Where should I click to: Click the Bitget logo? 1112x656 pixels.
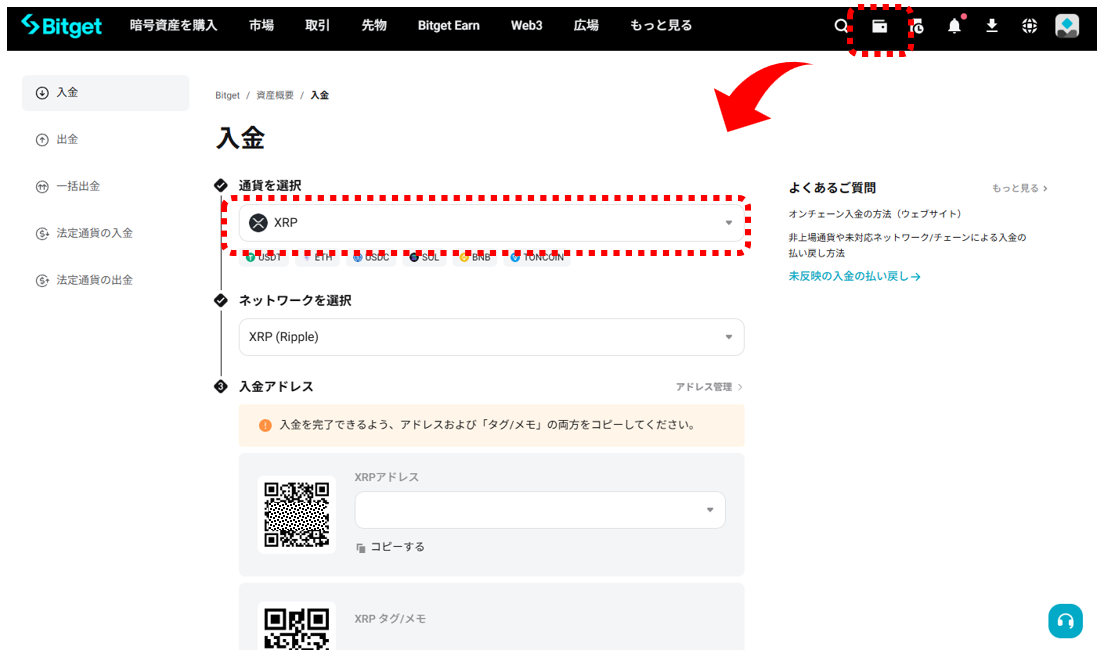[62, 26]
